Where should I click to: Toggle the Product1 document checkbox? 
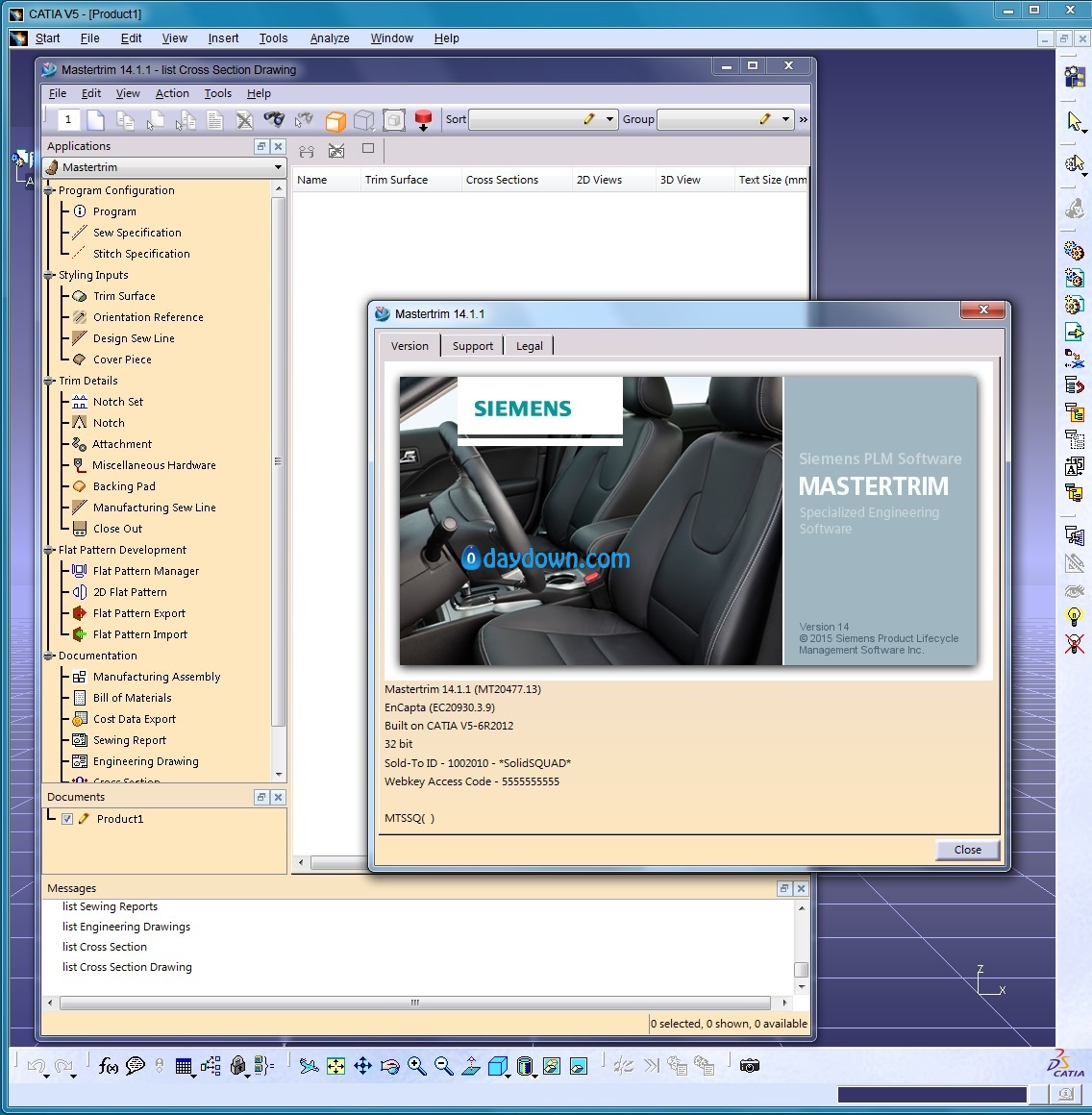[x=67, y=819]
